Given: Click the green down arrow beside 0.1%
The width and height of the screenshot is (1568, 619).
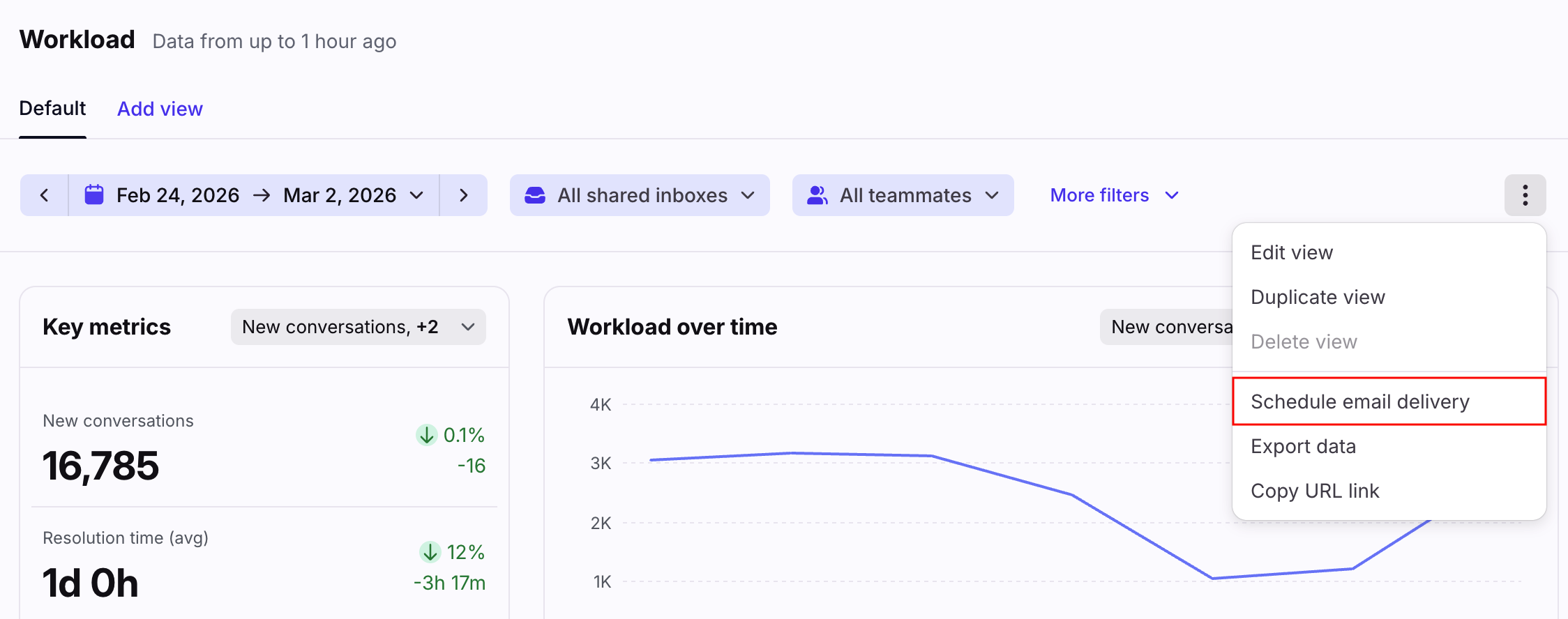Looking at the screenshot, I should pyautogui.click(x=426, y=435).
